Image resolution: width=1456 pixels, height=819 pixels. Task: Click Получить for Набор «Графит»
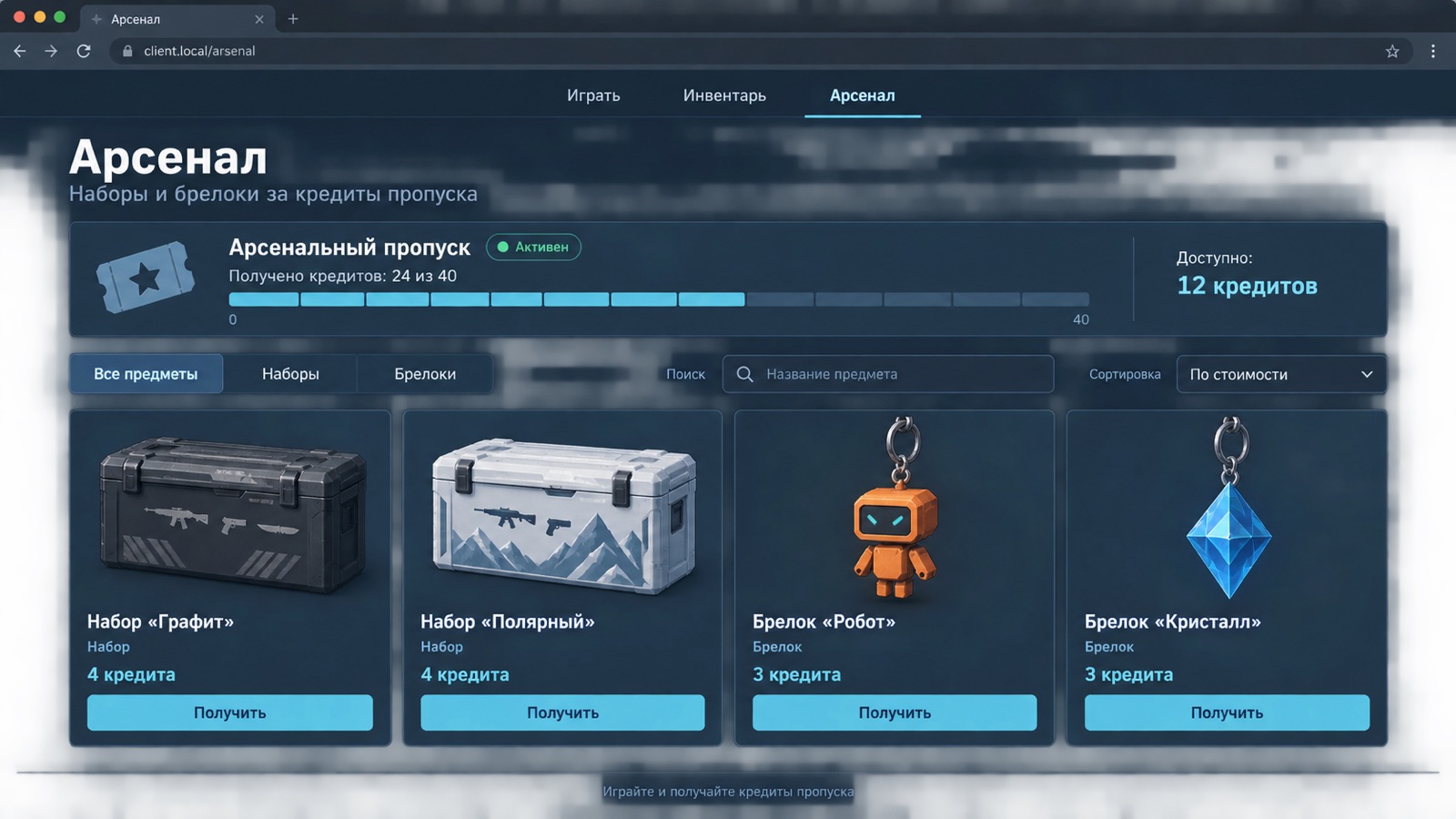(230, 713)
